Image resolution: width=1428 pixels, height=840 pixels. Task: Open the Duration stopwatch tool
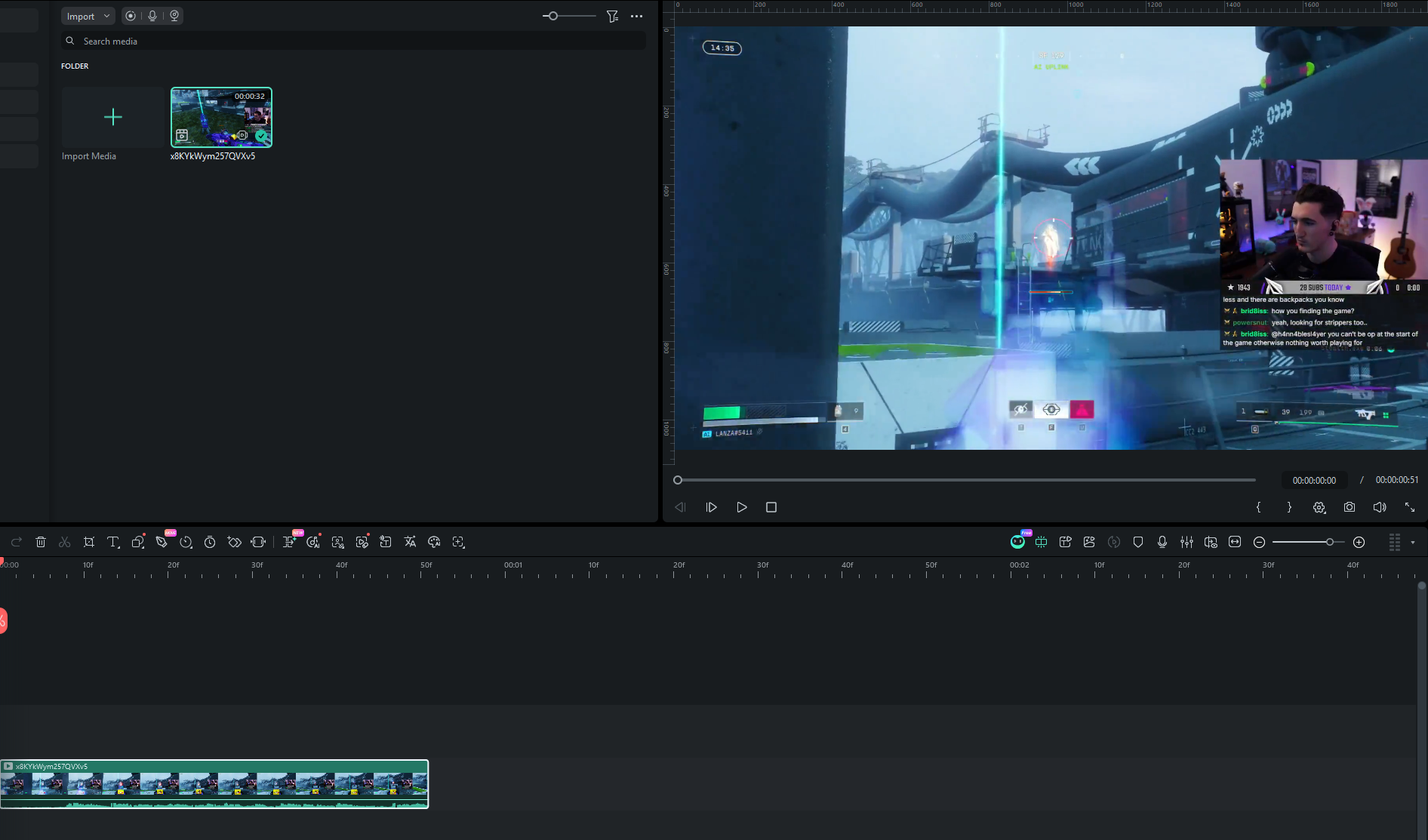[210, 542]
